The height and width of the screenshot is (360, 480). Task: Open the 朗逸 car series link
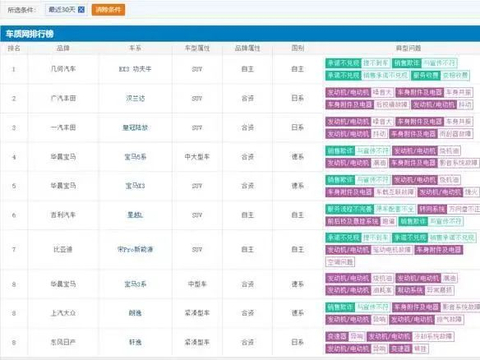point(135,313)
